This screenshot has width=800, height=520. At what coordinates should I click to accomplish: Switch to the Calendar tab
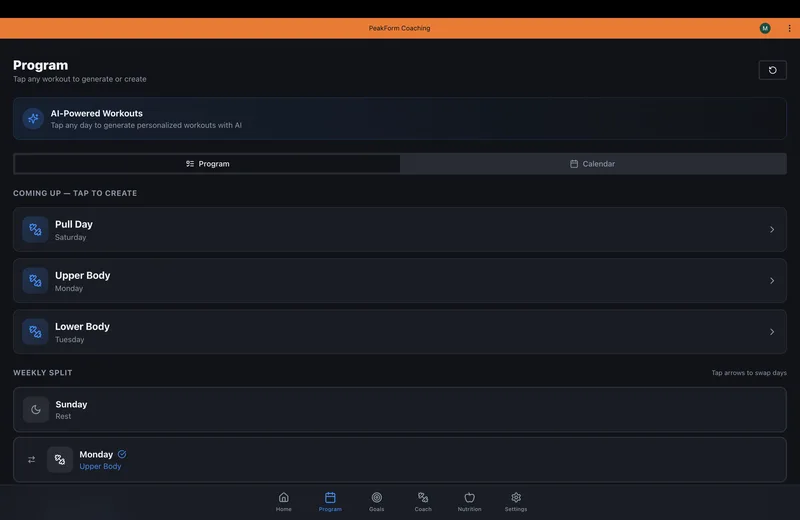pos(593,164)
